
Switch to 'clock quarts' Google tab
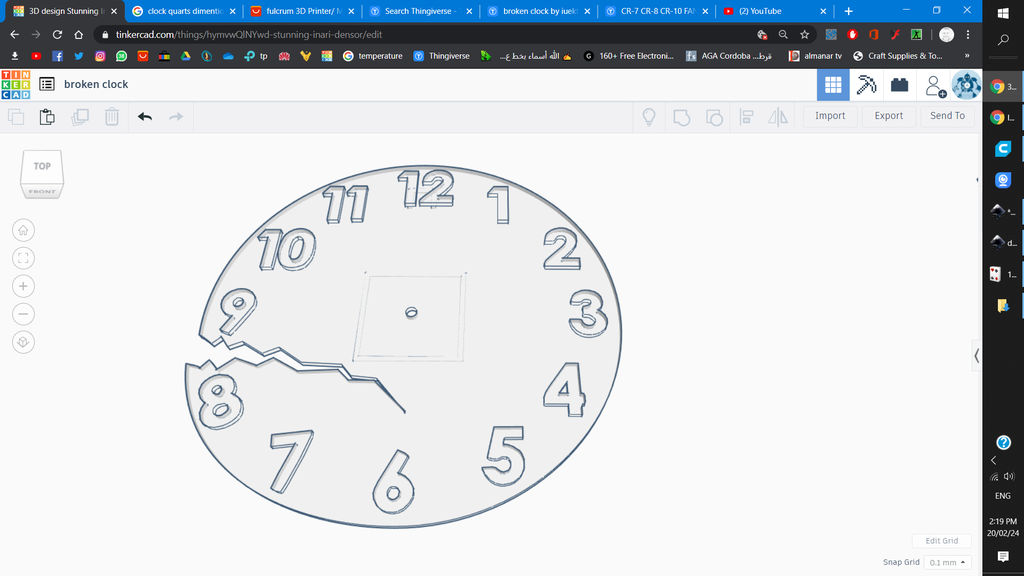click(x=183, y=11)
